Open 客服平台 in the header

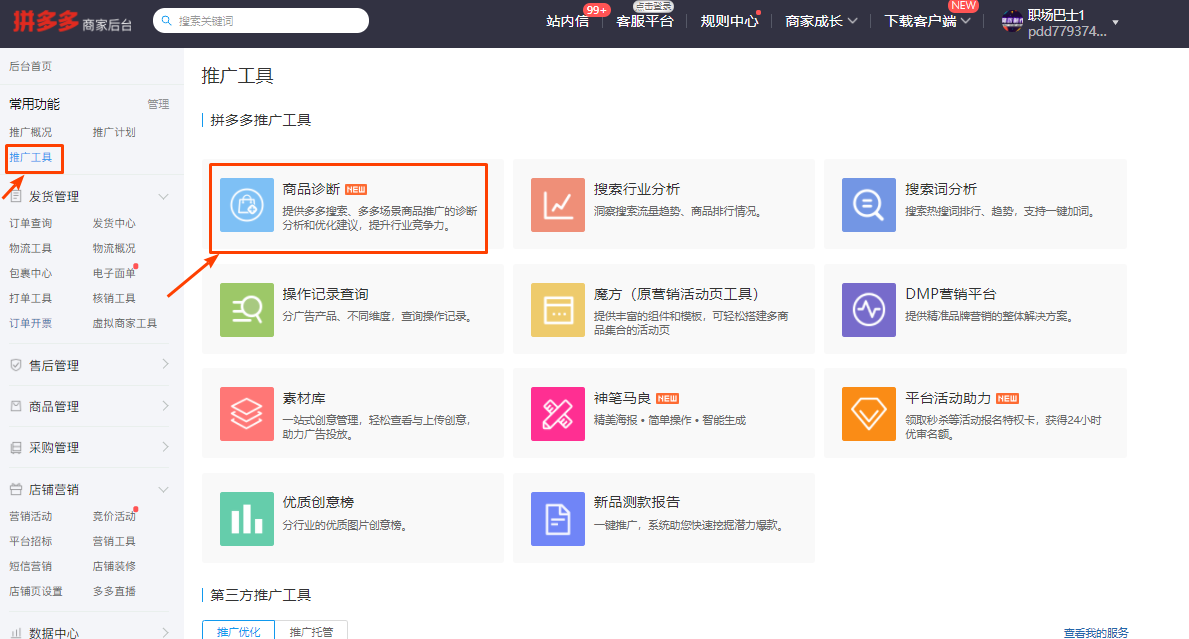[645, 21]
